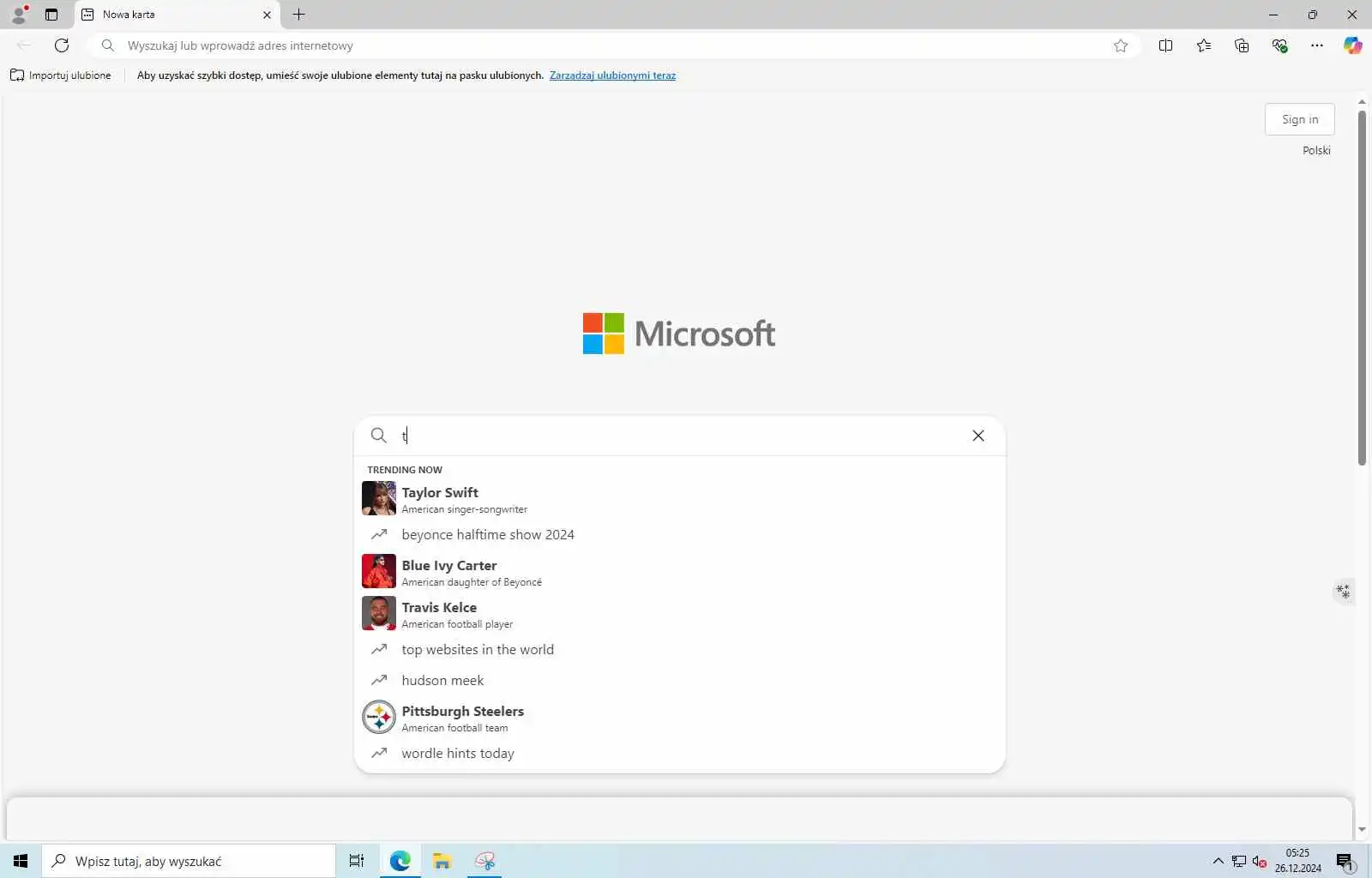Show hidden system tray icons
Image resolution: width=1372 pixels, height=878 pixels.
point(1218,861)
